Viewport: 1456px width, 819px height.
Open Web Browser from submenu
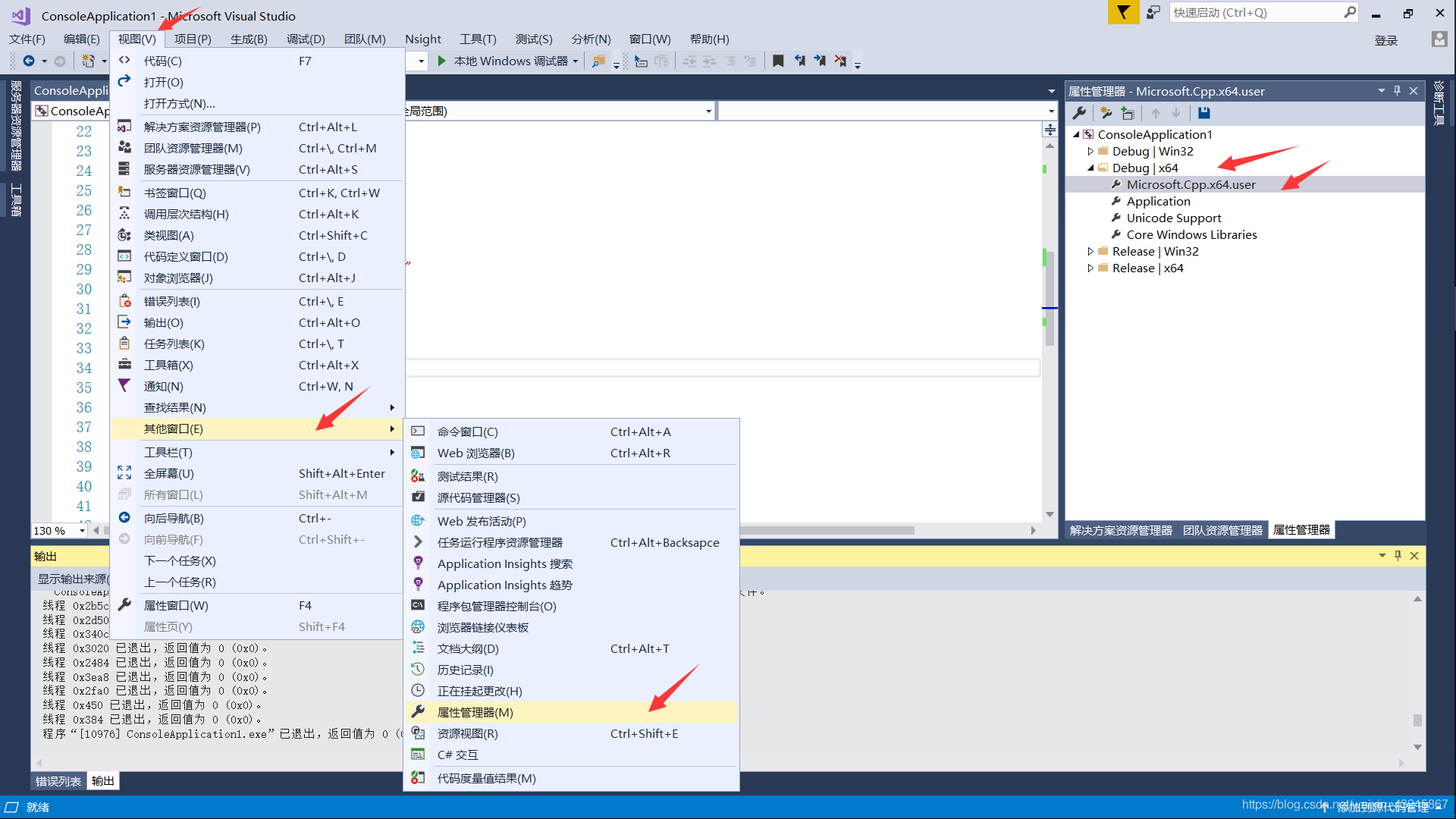click(x=572, y=453)
